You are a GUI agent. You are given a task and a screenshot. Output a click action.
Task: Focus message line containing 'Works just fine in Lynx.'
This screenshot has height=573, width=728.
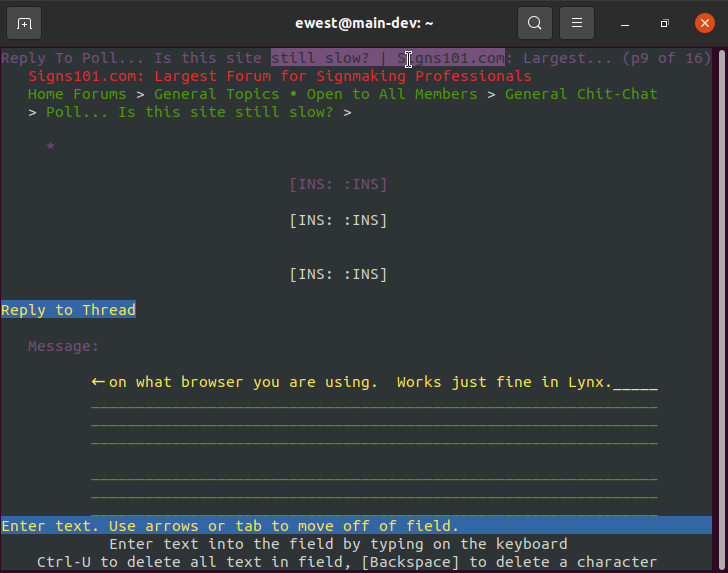[374, 382]
